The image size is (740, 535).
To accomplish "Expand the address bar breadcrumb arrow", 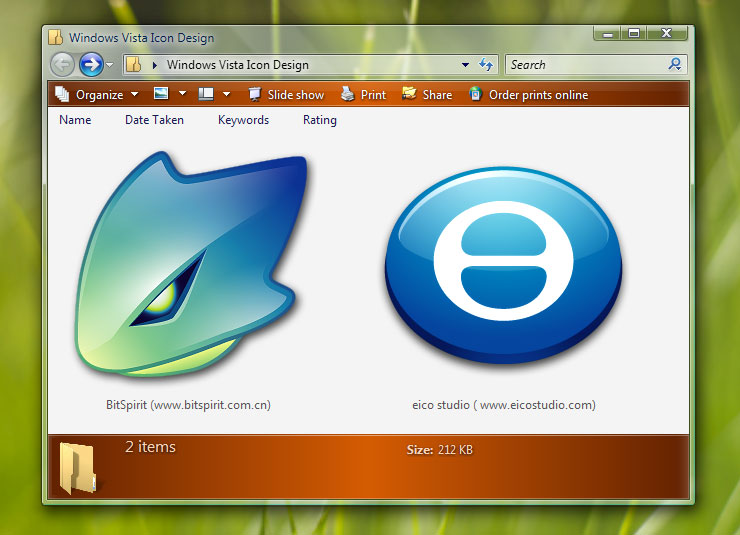I will click(154, 65).
